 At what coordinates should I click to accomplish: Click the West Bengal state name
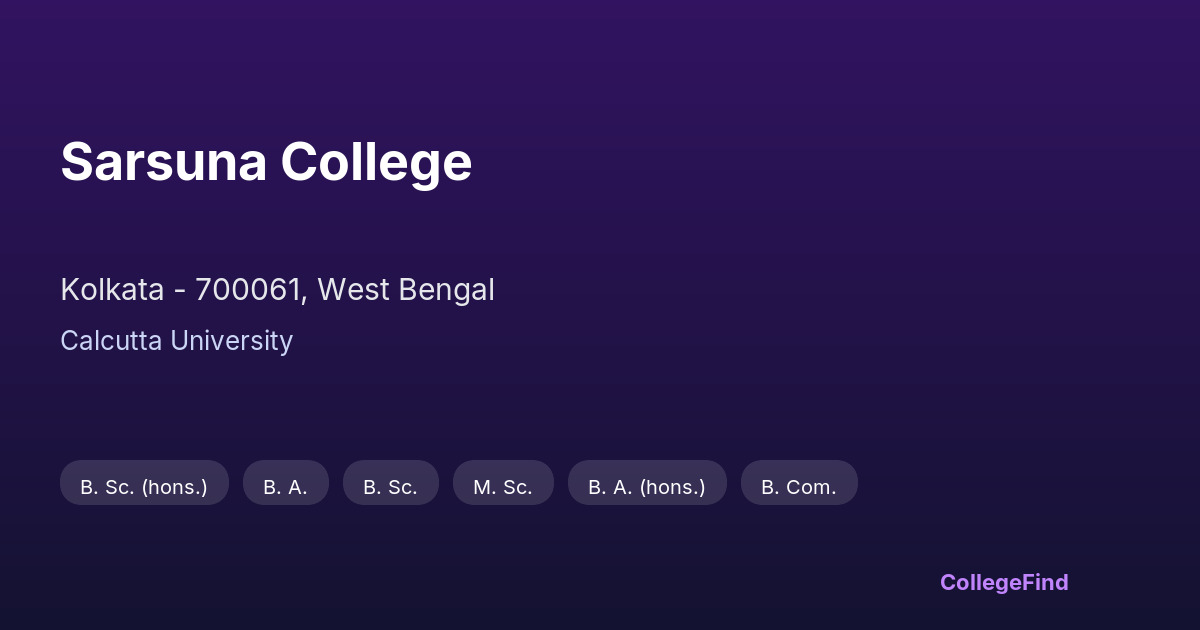406,290
